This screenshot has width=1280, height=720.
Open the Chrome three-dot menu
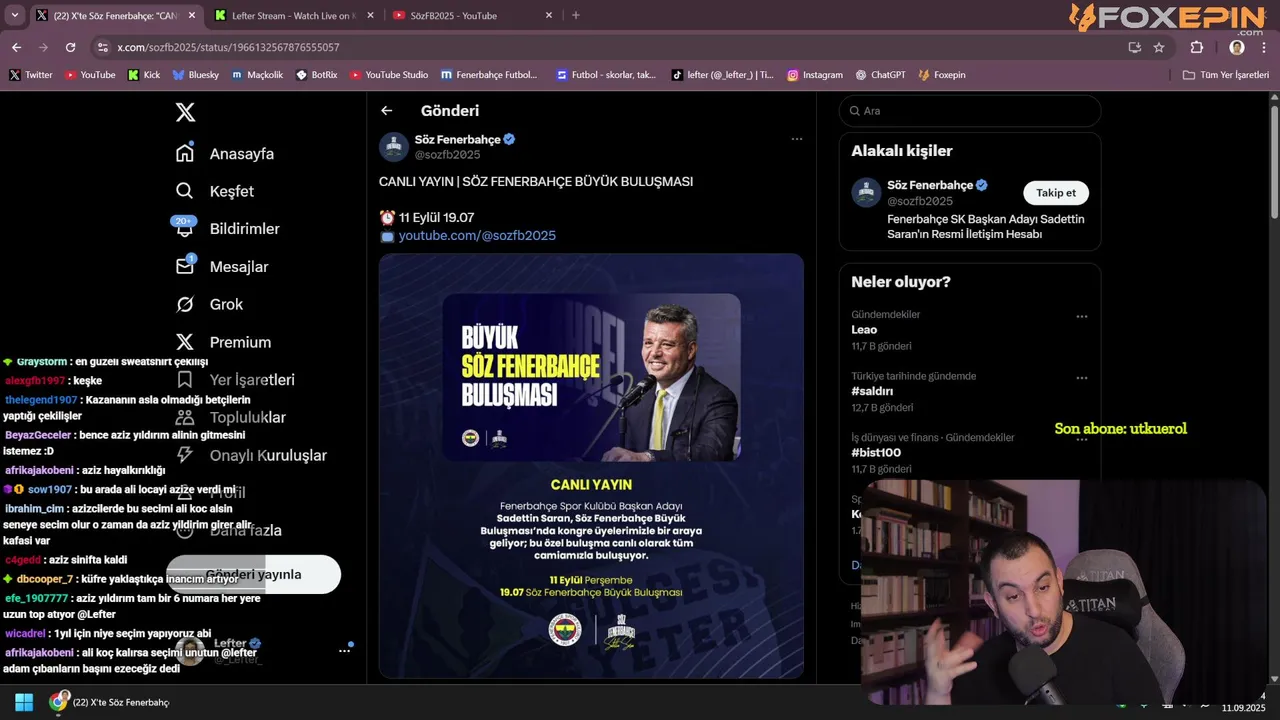tap(1265, 47)
